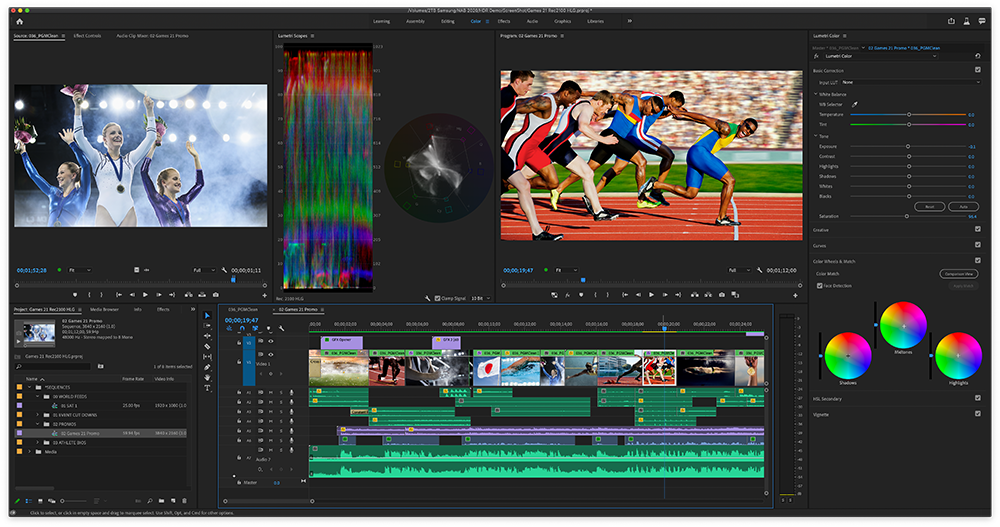Viewport: 1000px width, 527px height.
Task: Toggle the Curves section checkbox
Action: (x=977, y=244)
